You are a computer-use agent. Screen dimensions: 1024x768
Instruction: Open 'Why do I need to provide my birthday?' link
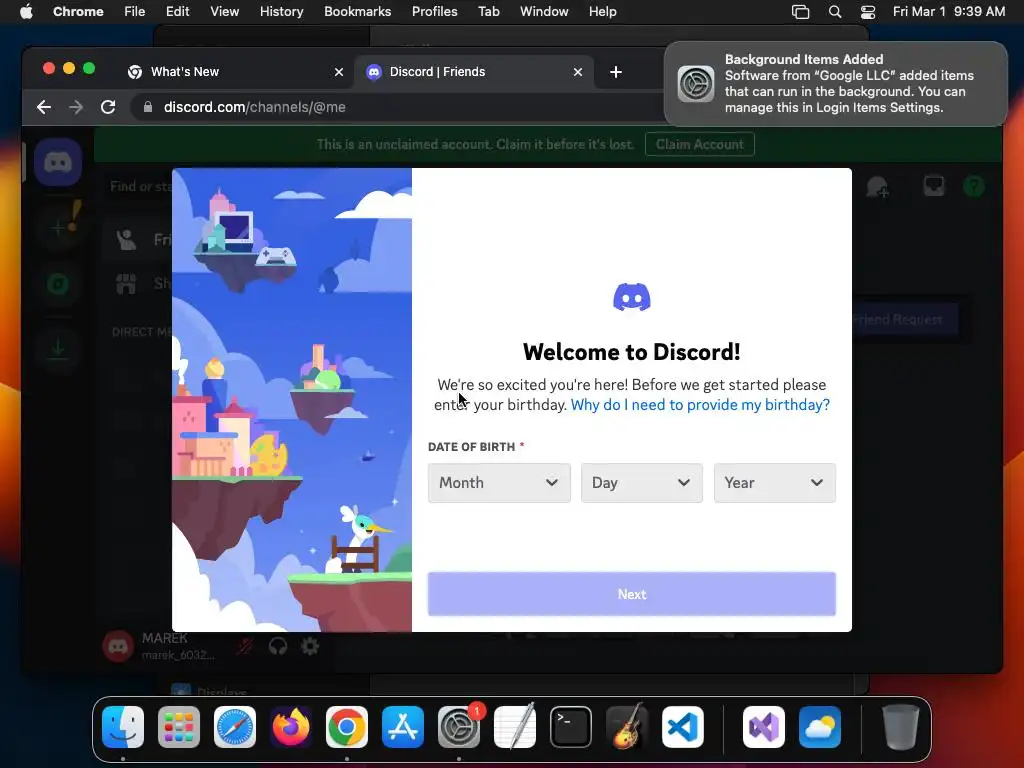pos(700,405)
